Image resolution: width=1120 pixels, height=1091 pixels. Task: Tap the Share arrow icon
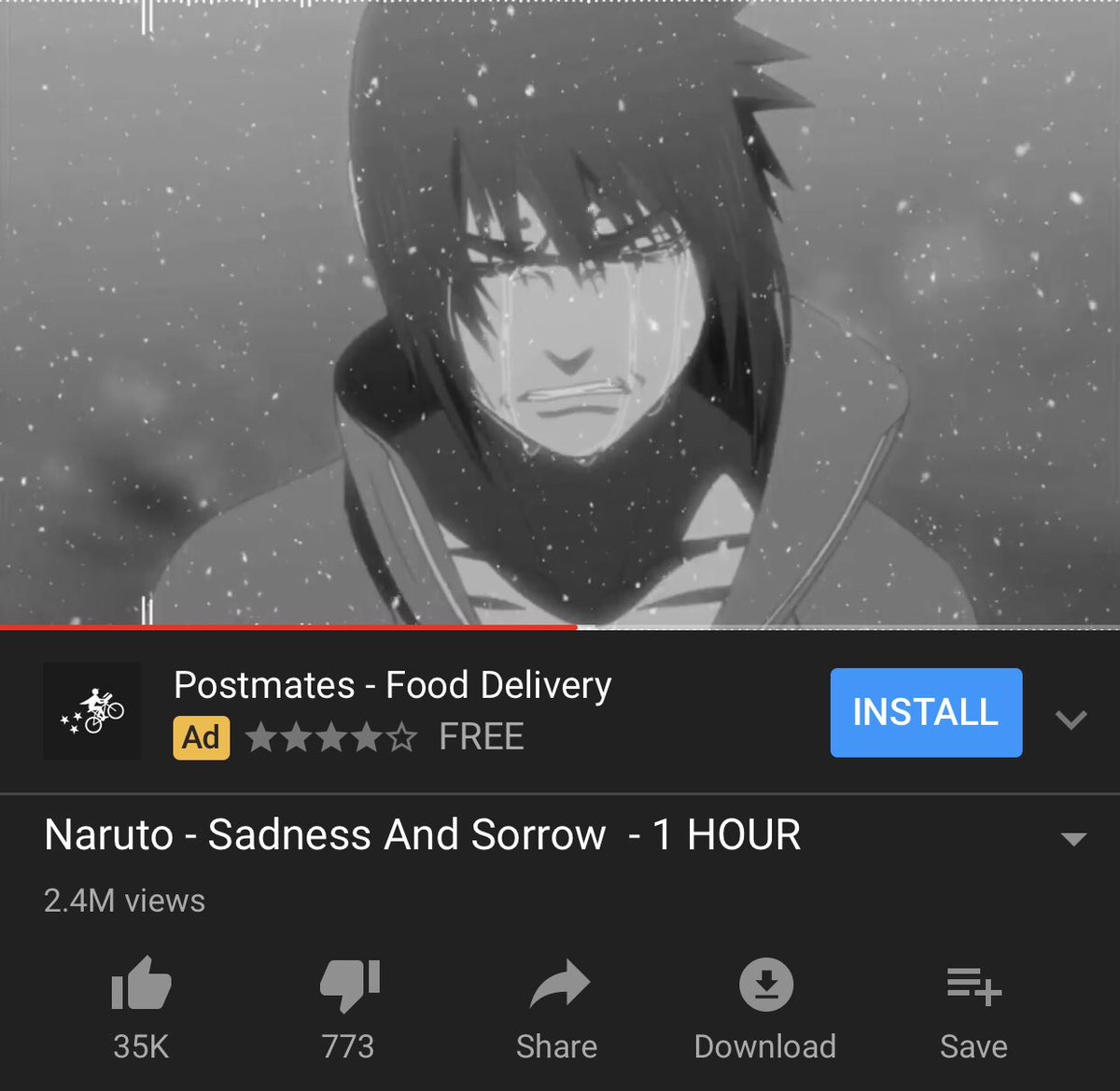pos(559,984)
